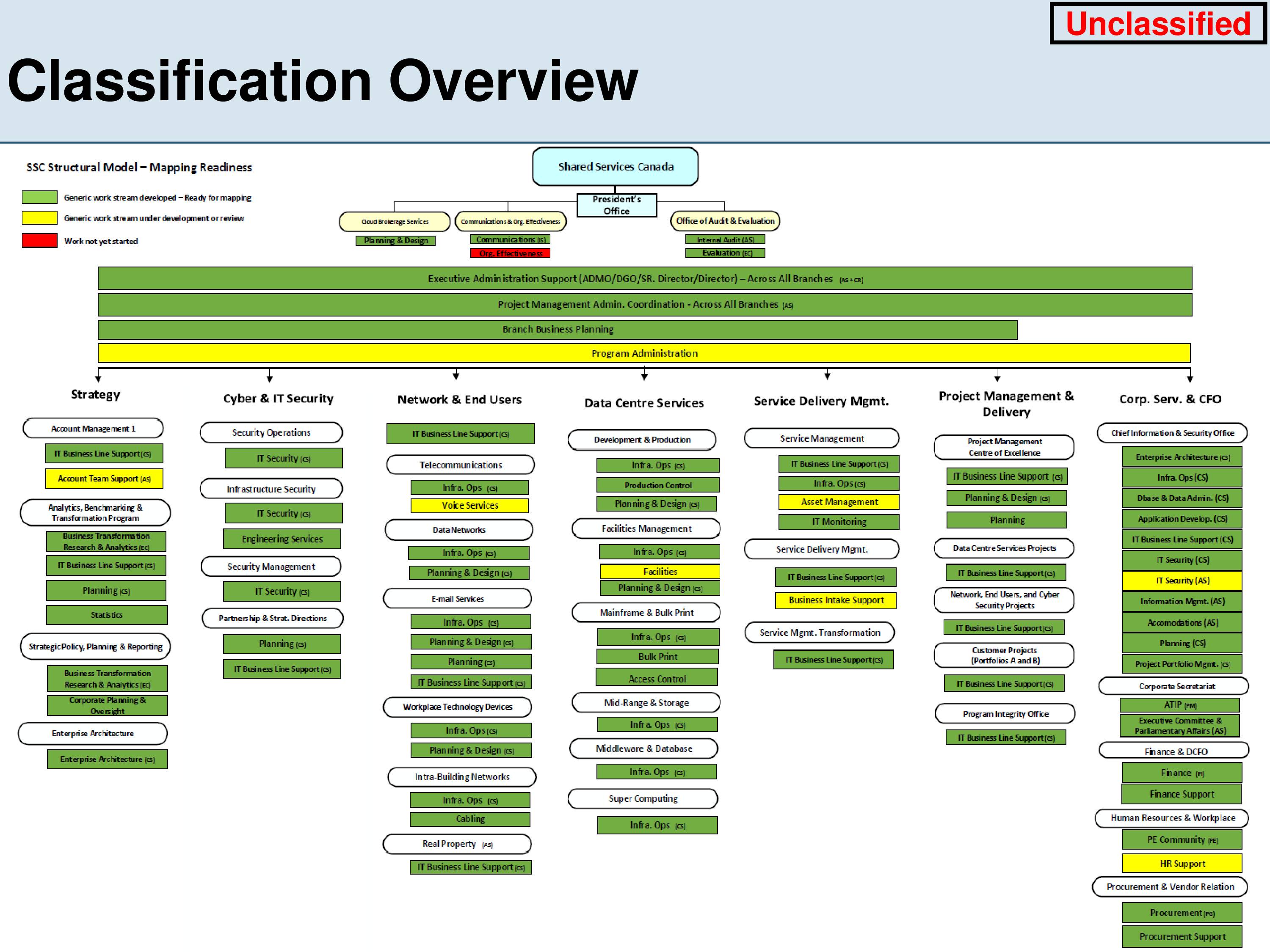Click the 'Data Centre Services' heading

pyautogui.click(x=644, y=403)
